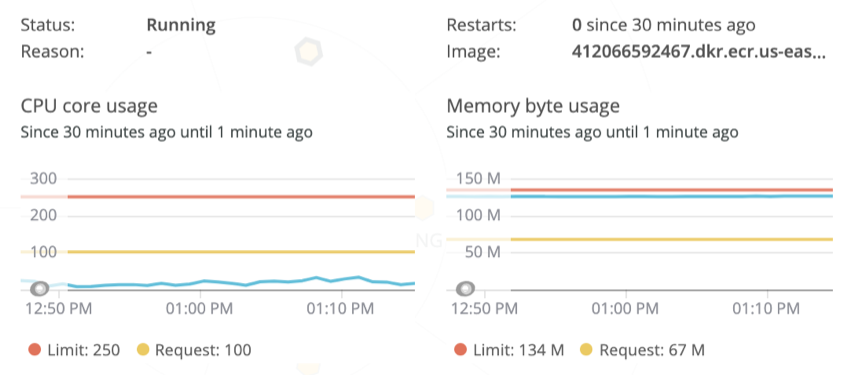This screenshot has width=864, height=375.
Task: Click the red Limit: 134 M legend dot
Action: tap(461, 350)
